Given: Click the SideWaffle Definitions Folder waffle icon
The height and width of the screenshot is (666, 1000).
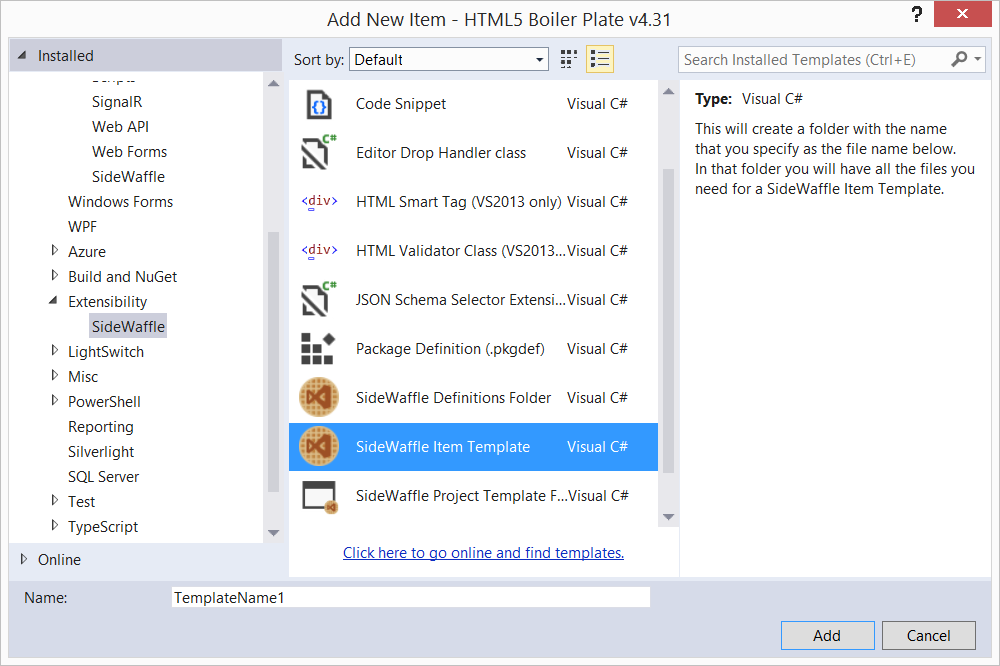Looking at the screenshot, I should [319, 397].
